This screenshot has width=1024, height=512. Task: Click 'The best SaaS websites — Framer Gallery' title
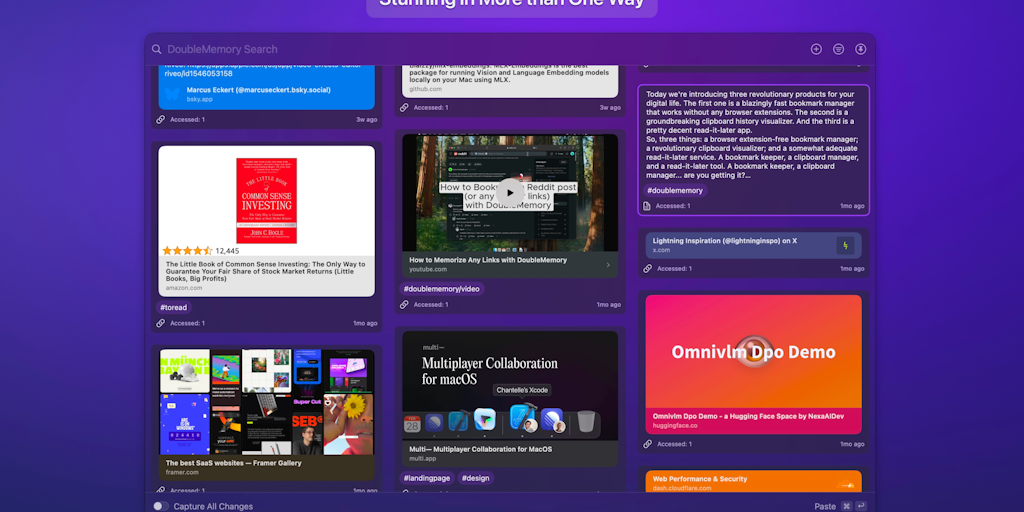point(234,463)
